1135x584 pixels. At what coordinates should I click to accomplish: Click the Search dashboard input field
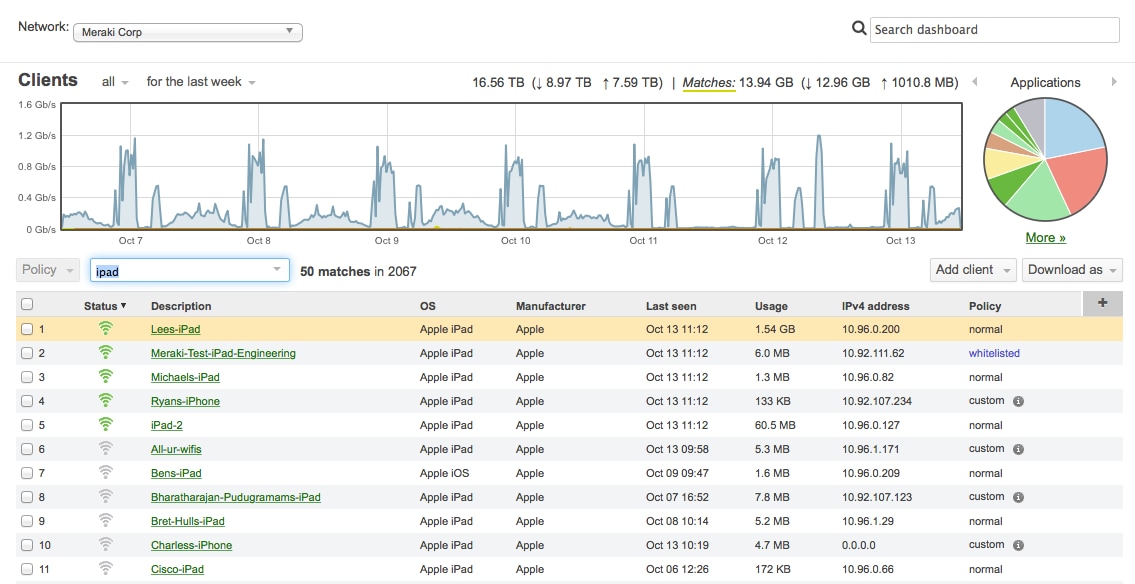[995, 30]
